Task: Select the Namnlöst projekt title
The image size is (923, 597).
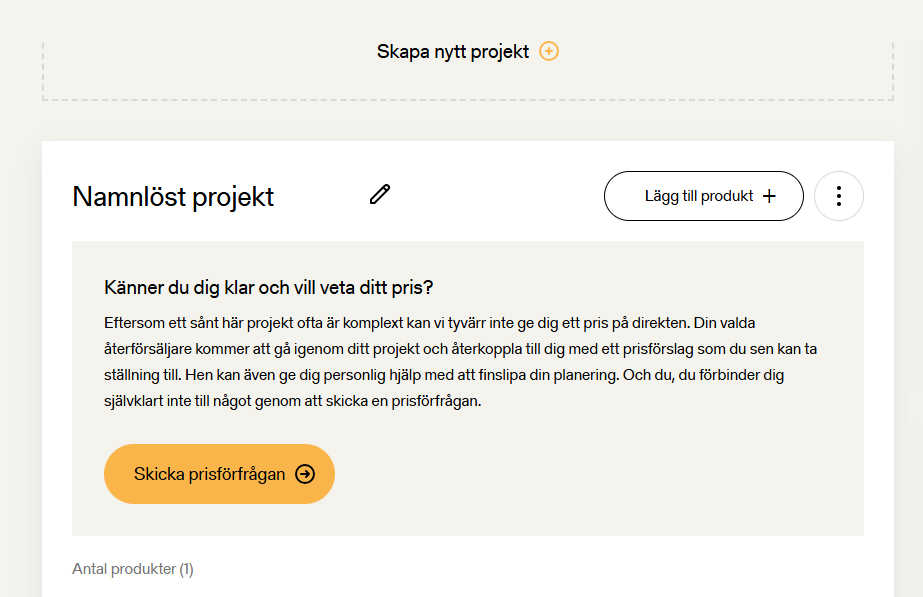Action: tap(173, 196)
